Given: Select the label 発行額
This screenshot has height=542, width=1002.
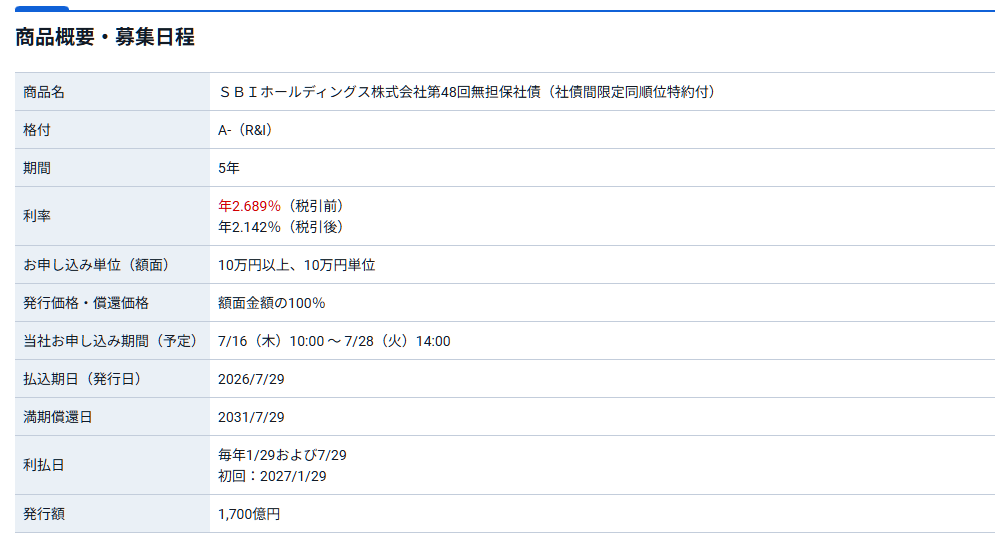Looking at the screenshot, I should pyautogui.click(x=44, y=514).
